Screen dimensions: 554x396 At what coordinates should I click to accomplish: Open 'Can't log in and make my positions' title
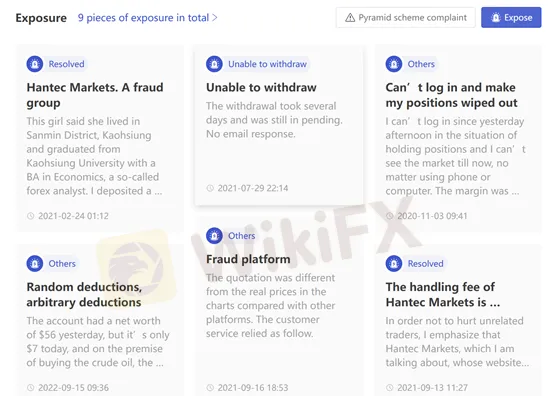[x=451, y=95]
